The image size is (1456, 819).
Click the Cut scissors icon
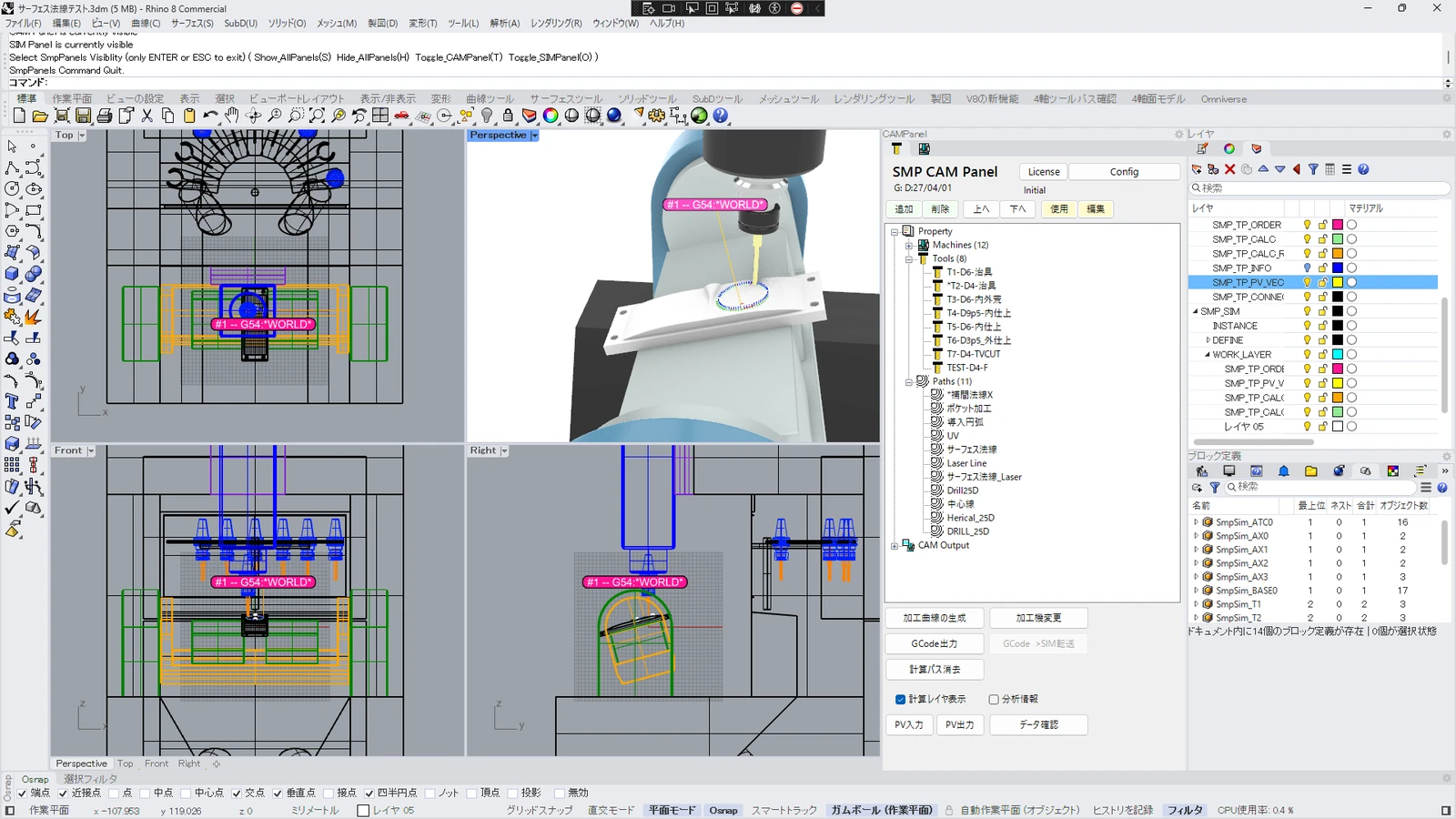coord(147,116)
